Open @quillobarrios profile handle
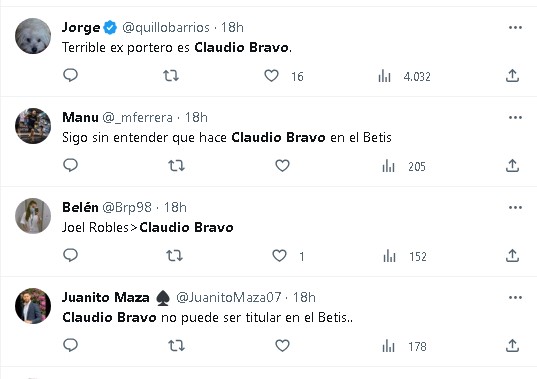 (166, 27)
